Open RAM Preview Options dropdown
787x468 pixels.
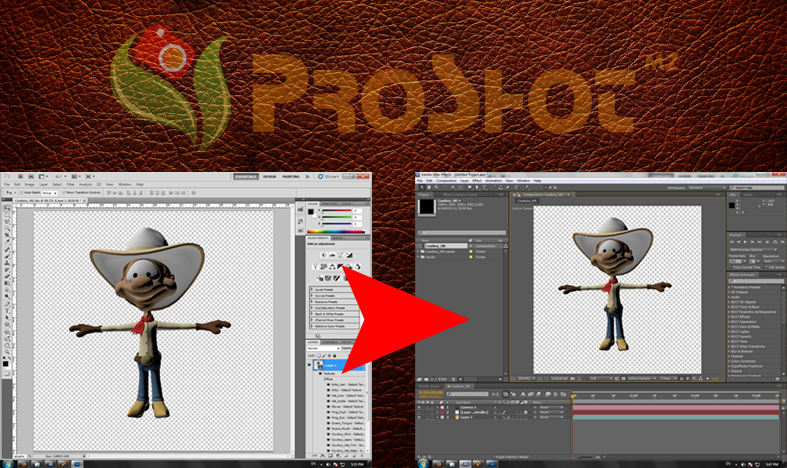click(x=753, y=250)
